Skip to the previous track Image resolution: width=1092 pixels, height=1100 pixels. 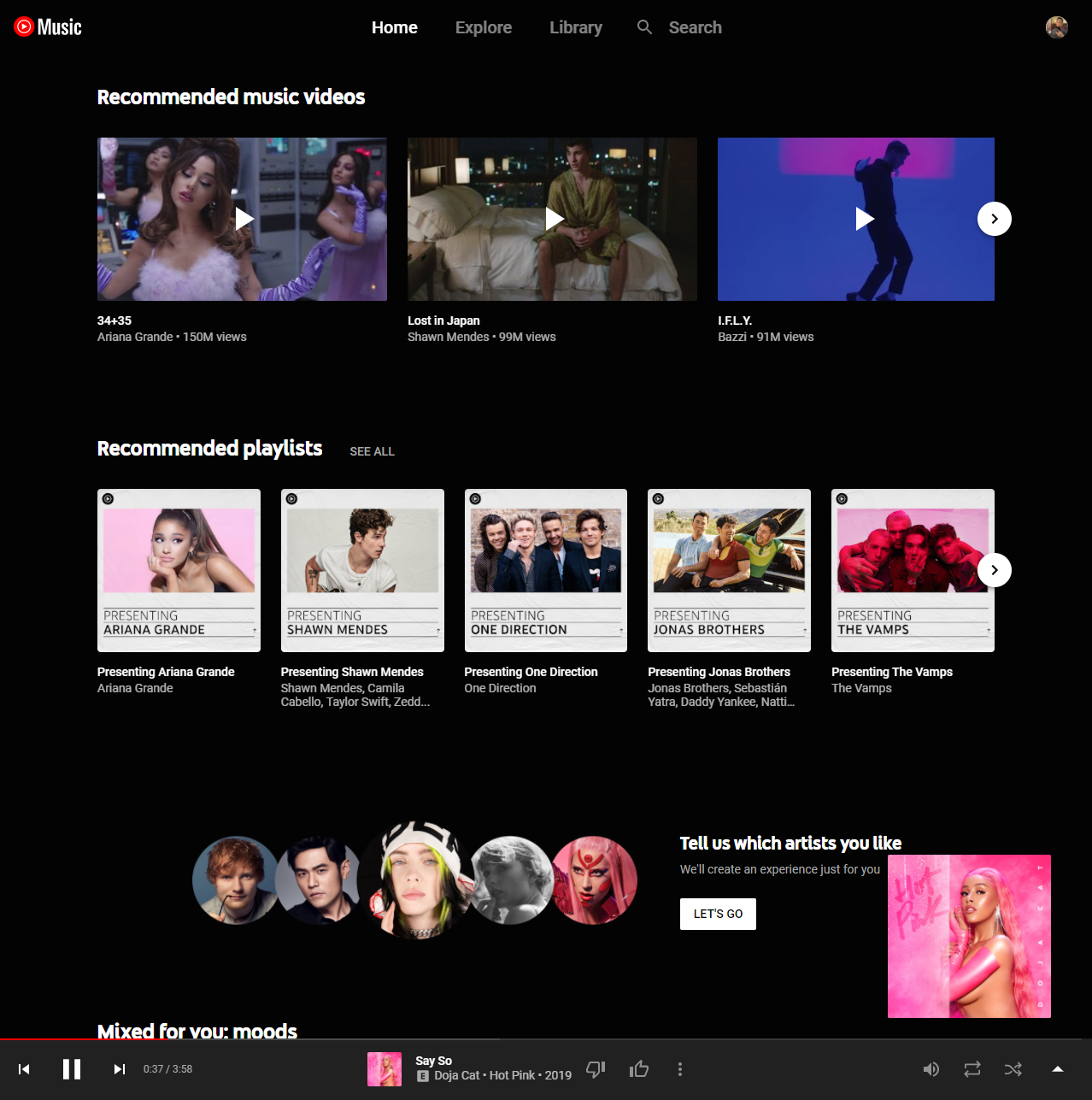[x=24, y=1069]
